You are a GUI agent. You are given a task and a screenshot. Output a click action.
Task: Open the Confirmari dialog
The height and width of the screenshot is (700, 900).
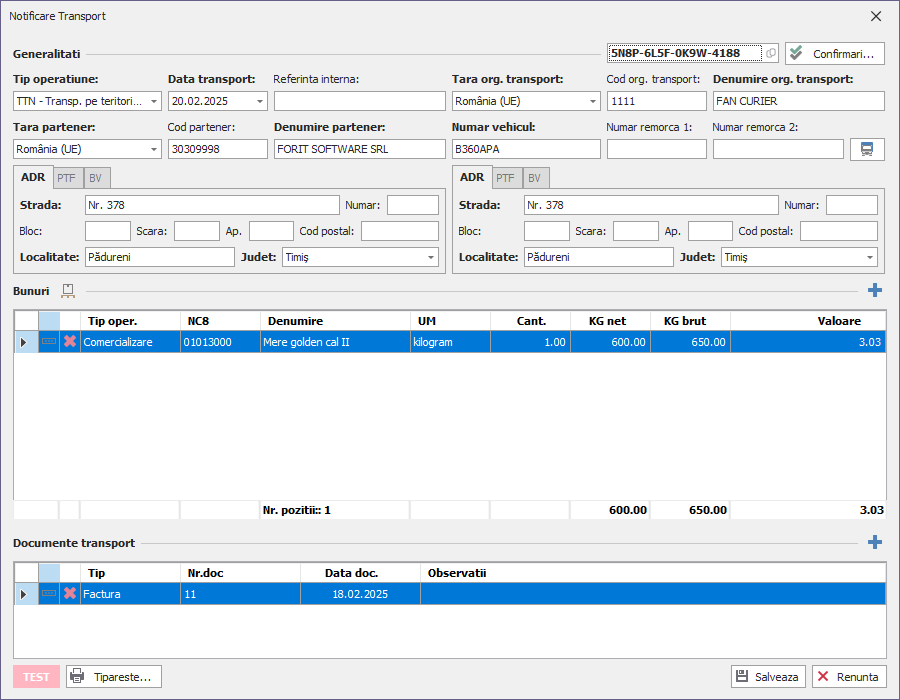point(835,53)
